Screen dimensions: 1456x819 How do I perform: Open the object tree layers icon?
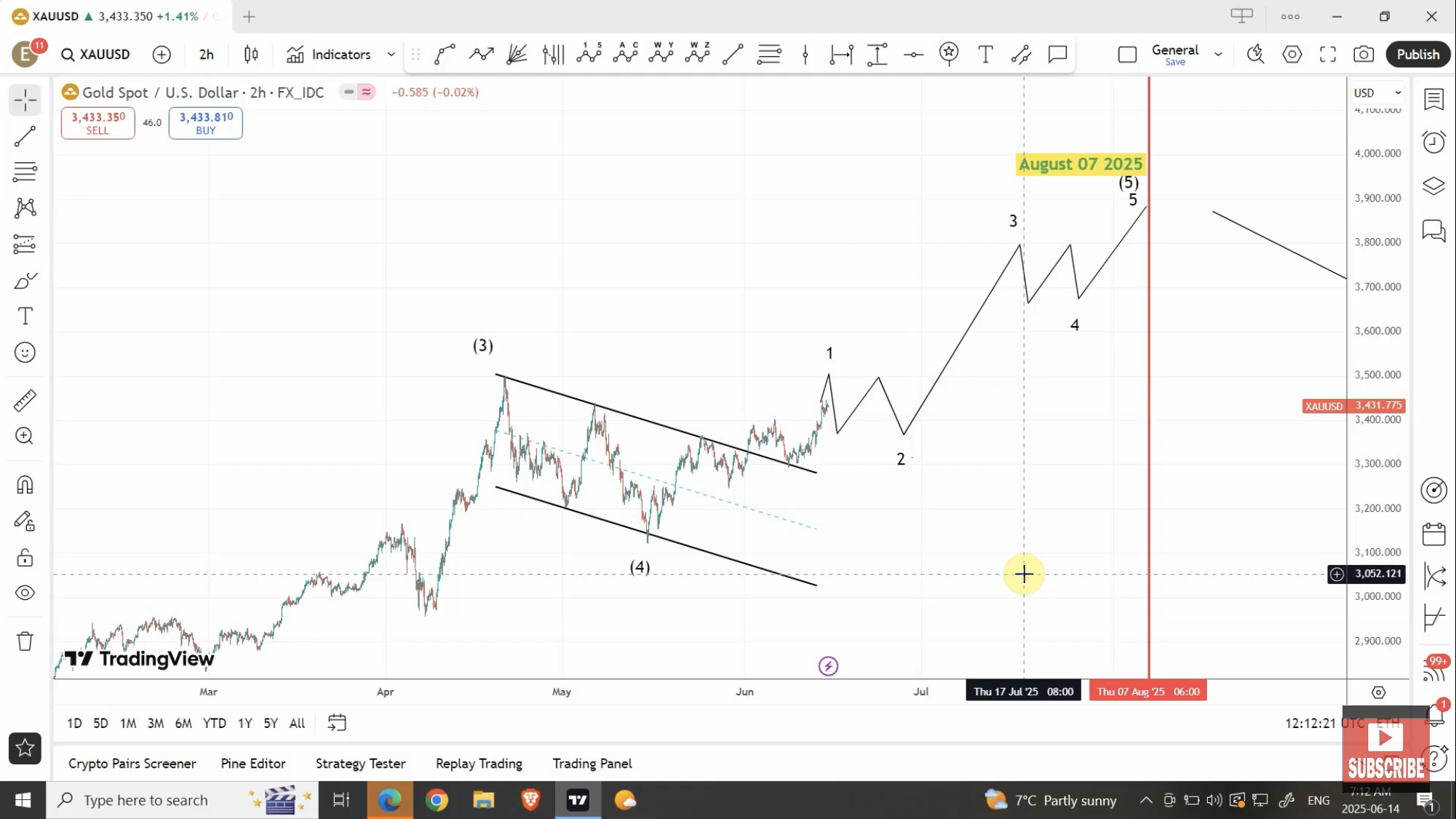1433,186
